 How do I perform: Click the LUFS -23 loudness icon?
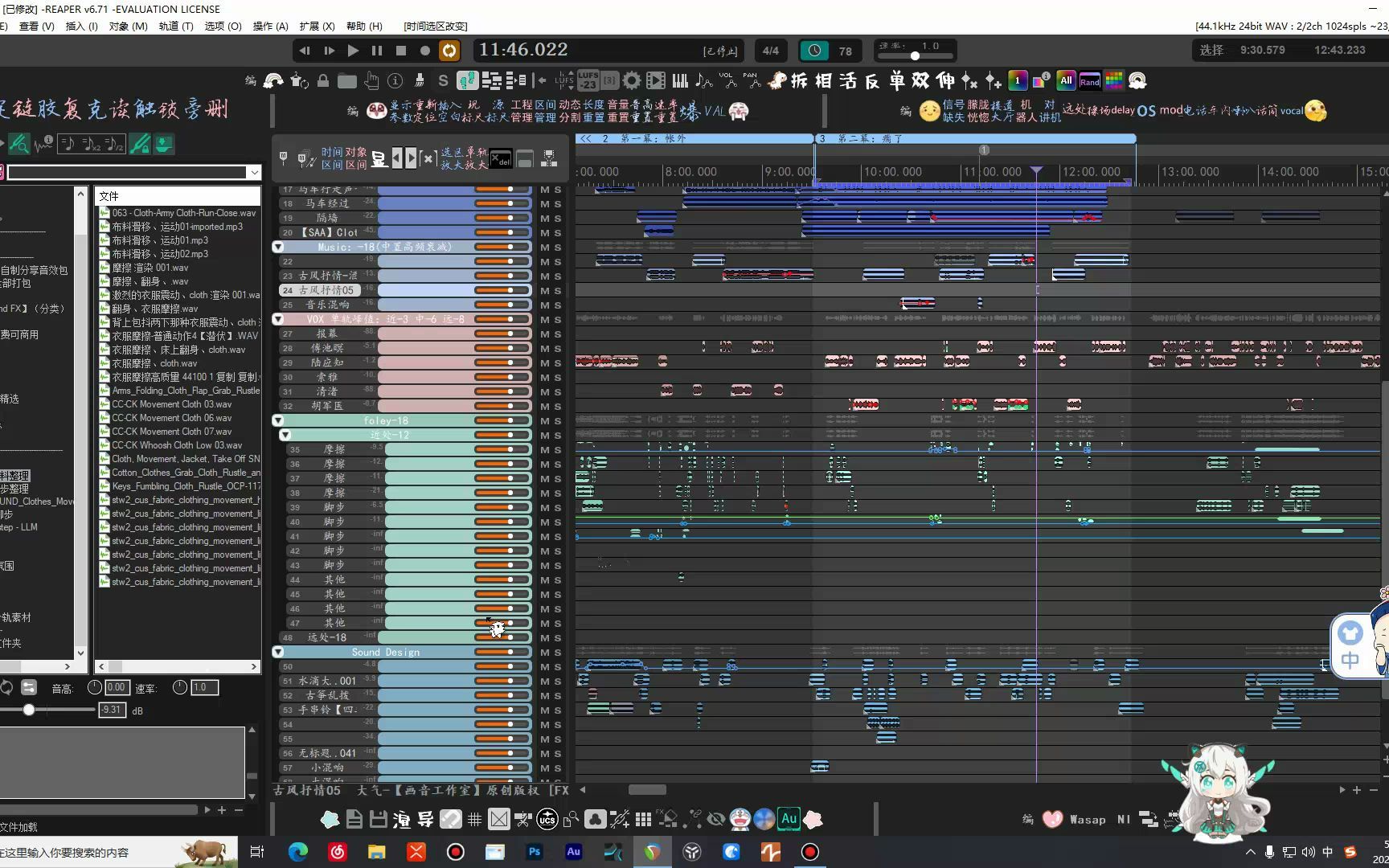(x=588, y=80)
